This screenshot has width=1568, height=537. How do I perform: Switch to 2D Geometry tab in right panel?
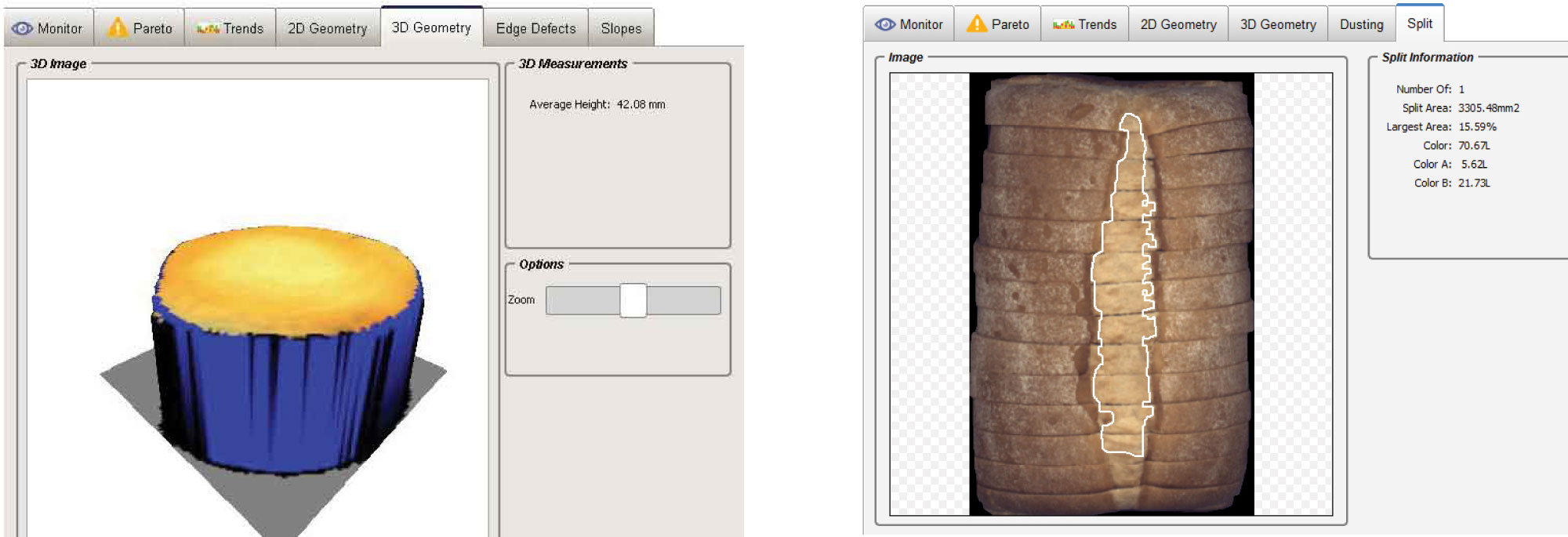(x=1178, y=24)
